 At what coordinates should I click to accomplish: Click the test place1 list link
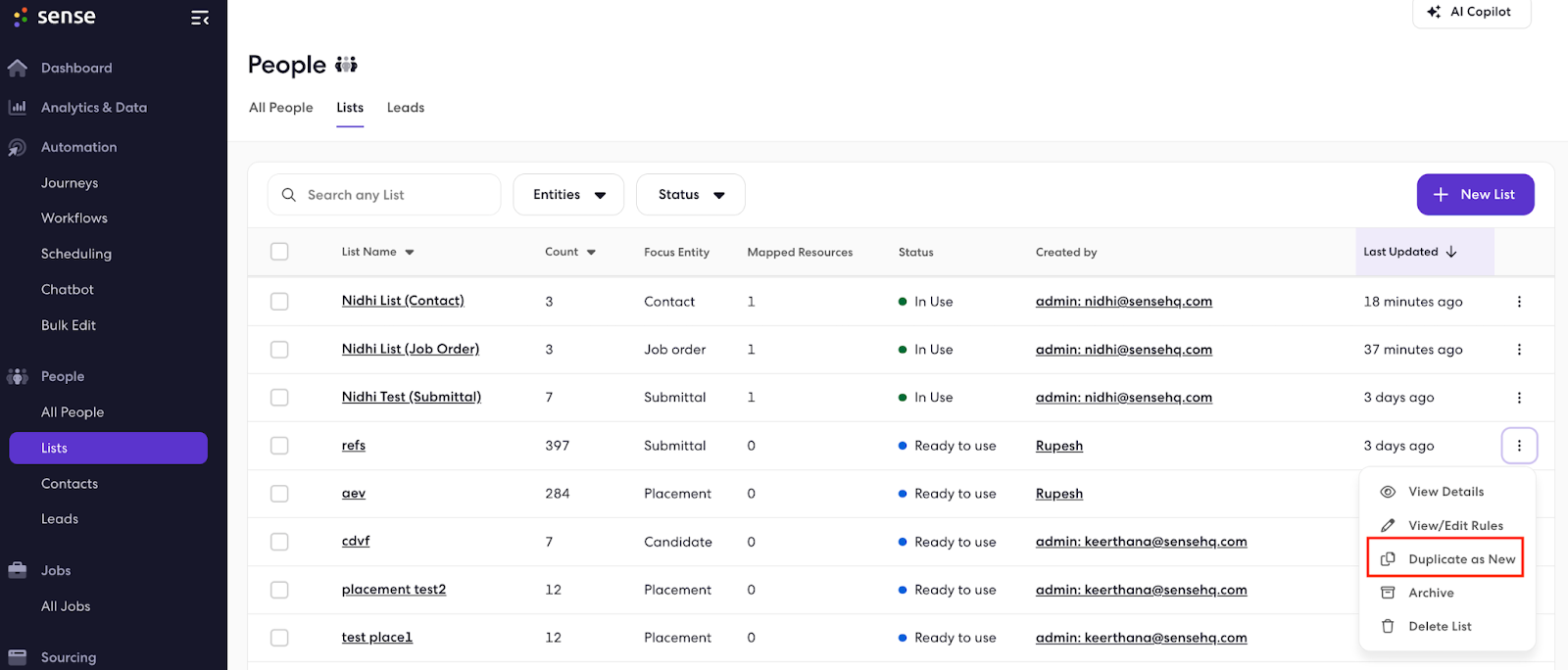(x=377, y=638)
